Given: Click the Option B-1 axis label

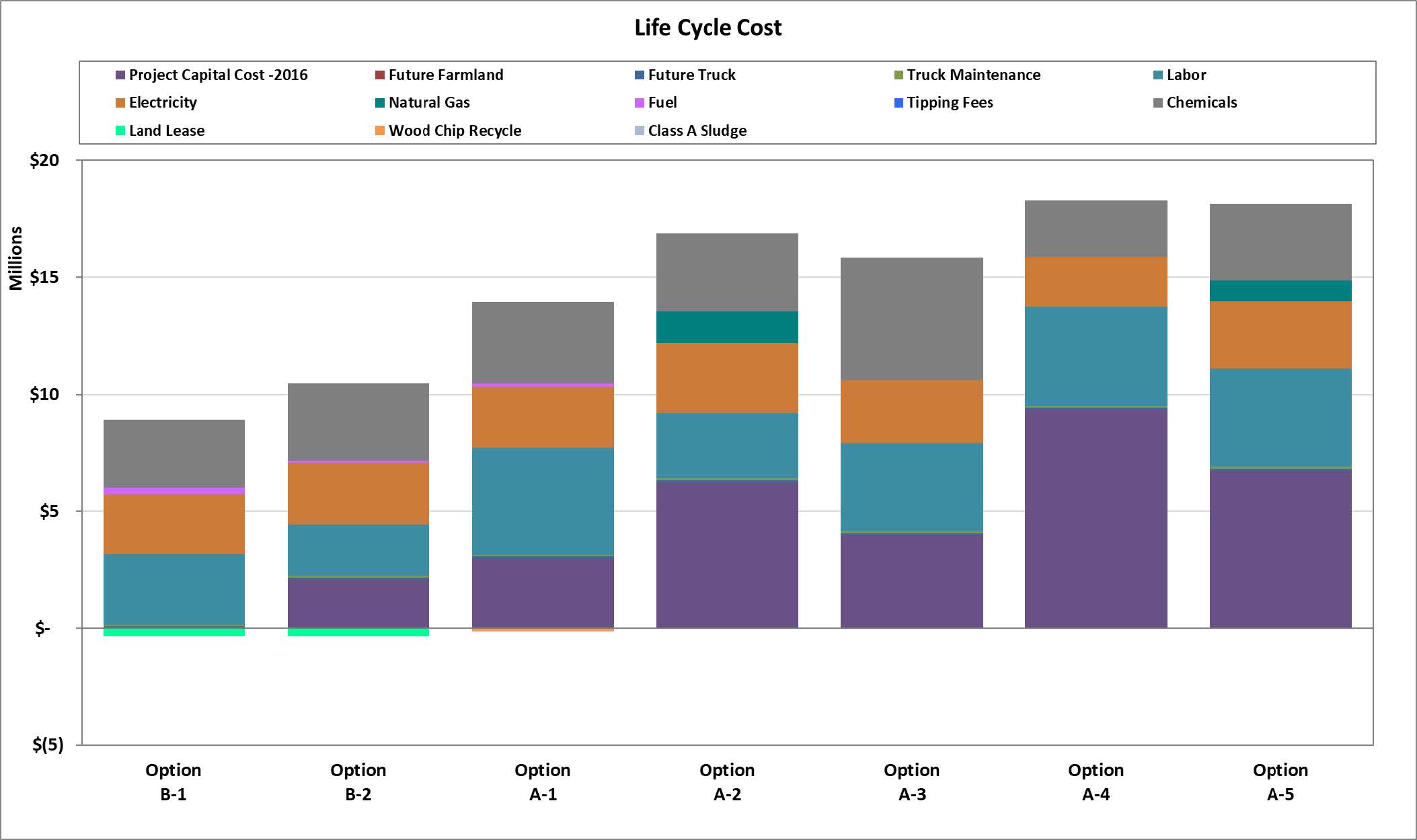Looking at the screenshot, I should click(x=174, y=781).
